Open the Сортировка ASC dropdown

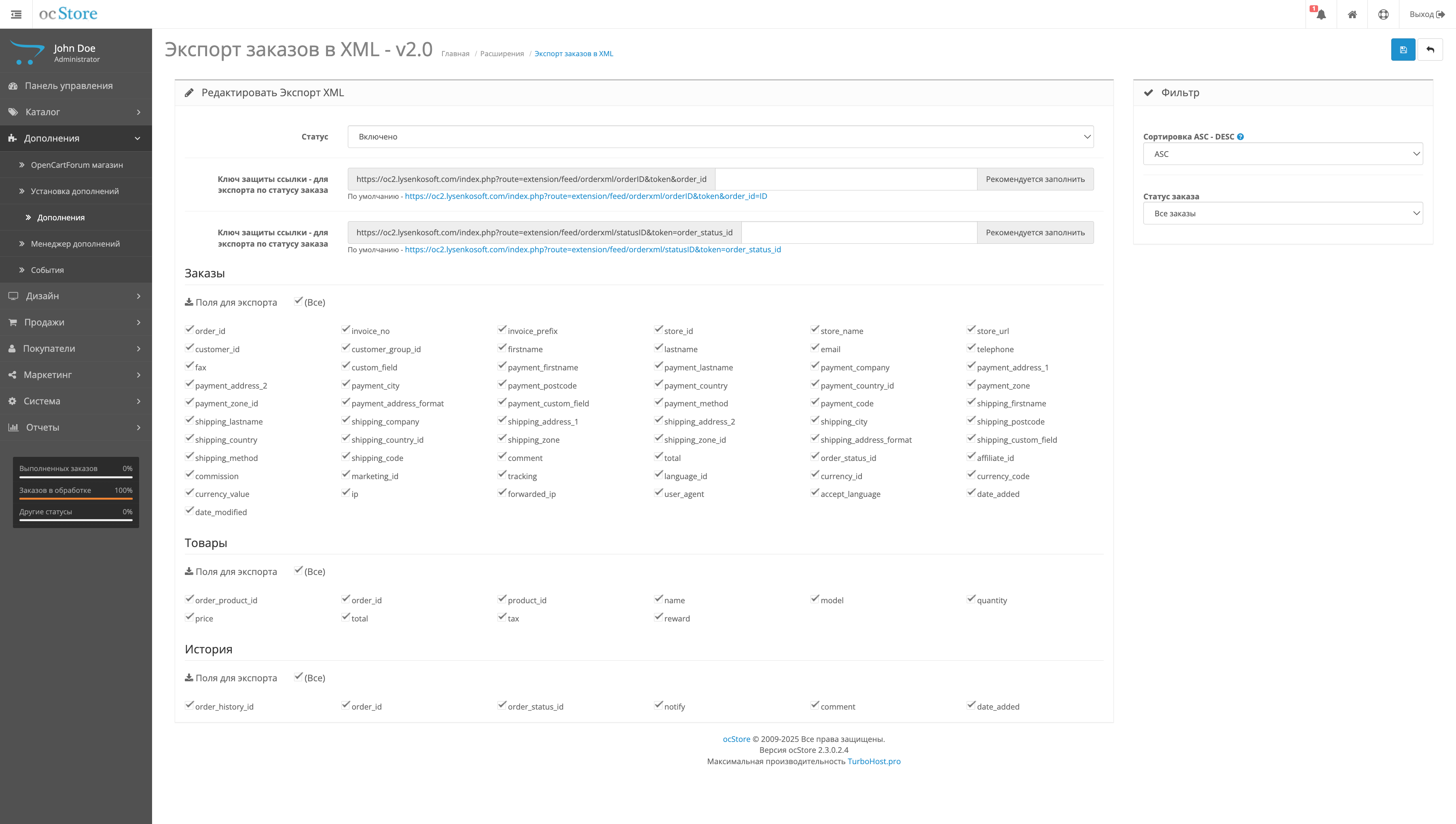tap(1283, 154)
